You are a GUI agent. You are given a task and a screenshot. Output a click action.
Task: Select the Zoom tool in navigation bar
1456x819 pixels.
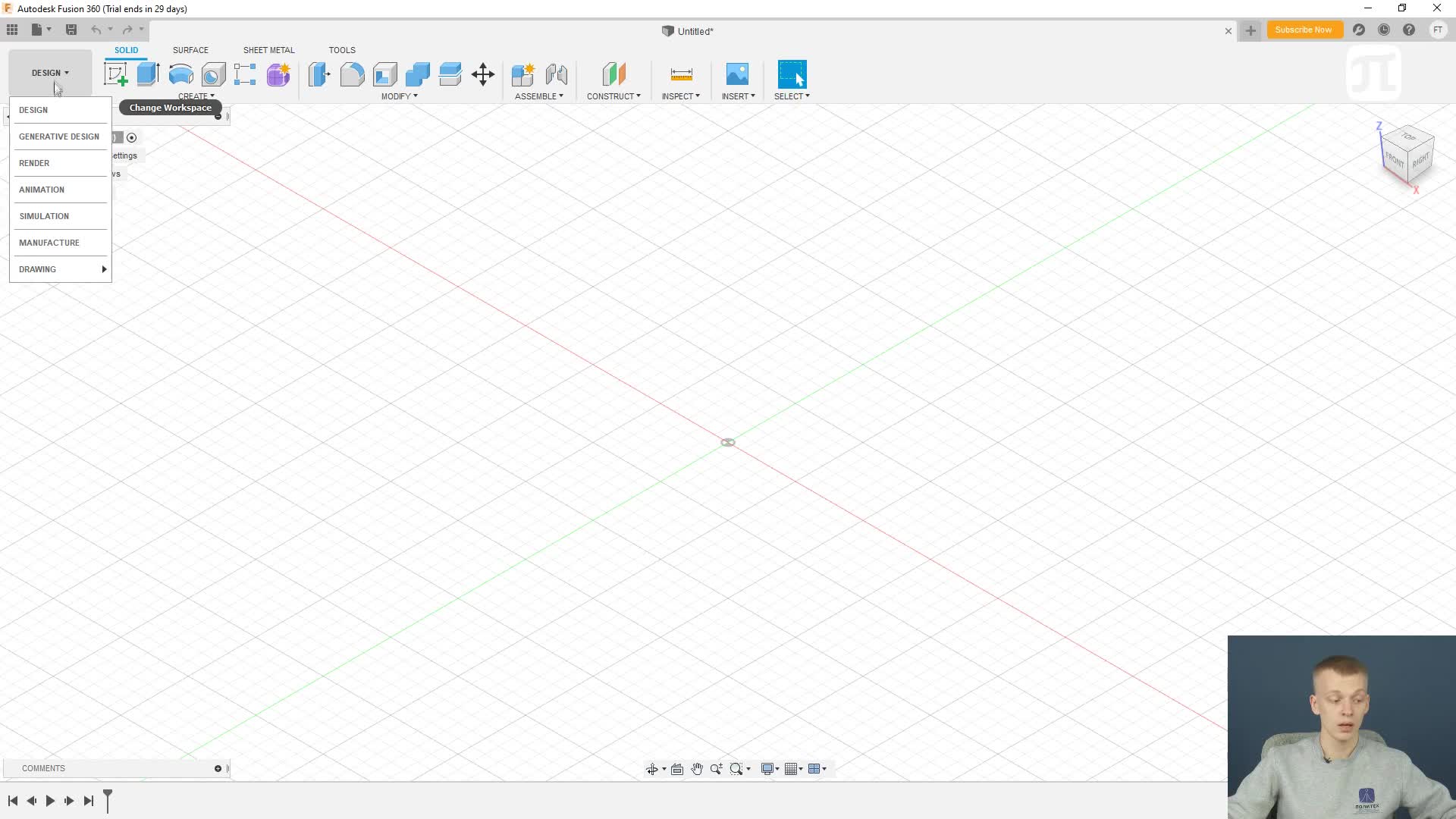click(x=717, y=769)
